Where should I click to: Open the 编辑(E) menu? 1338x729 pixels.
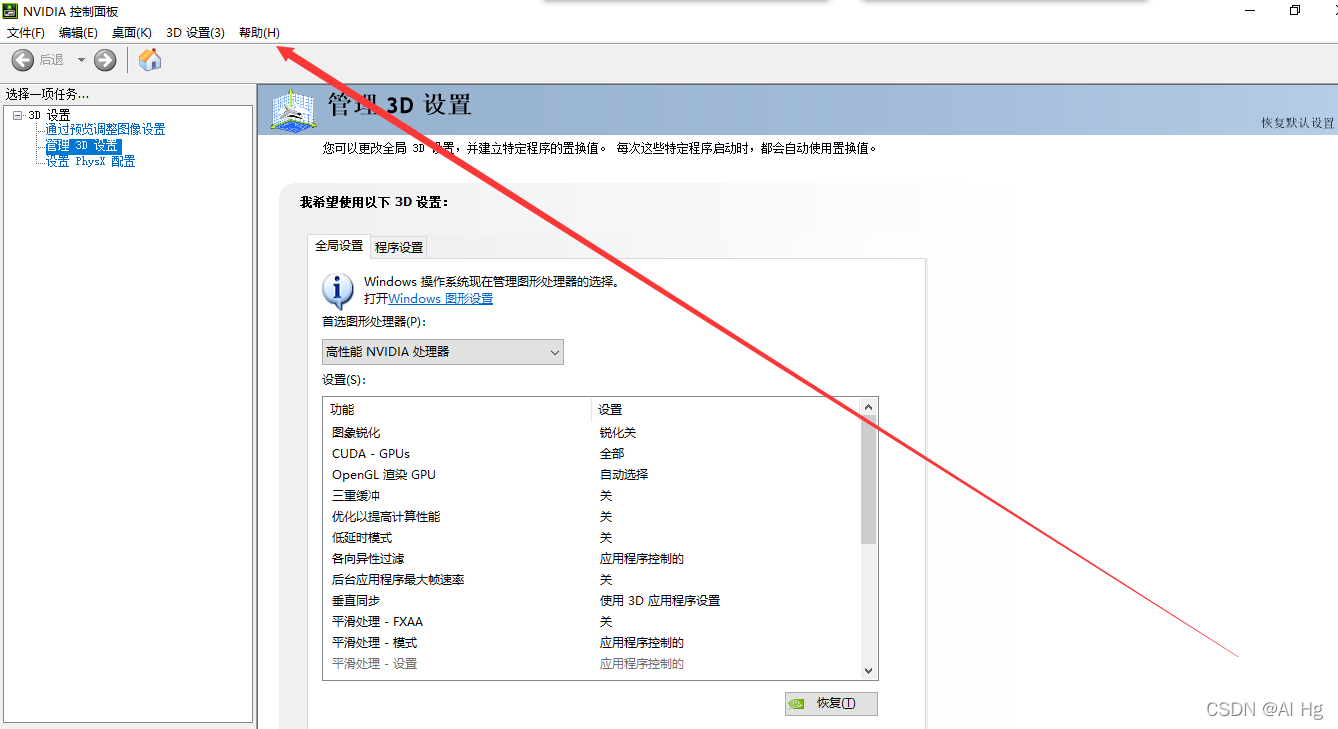[78, 33]
